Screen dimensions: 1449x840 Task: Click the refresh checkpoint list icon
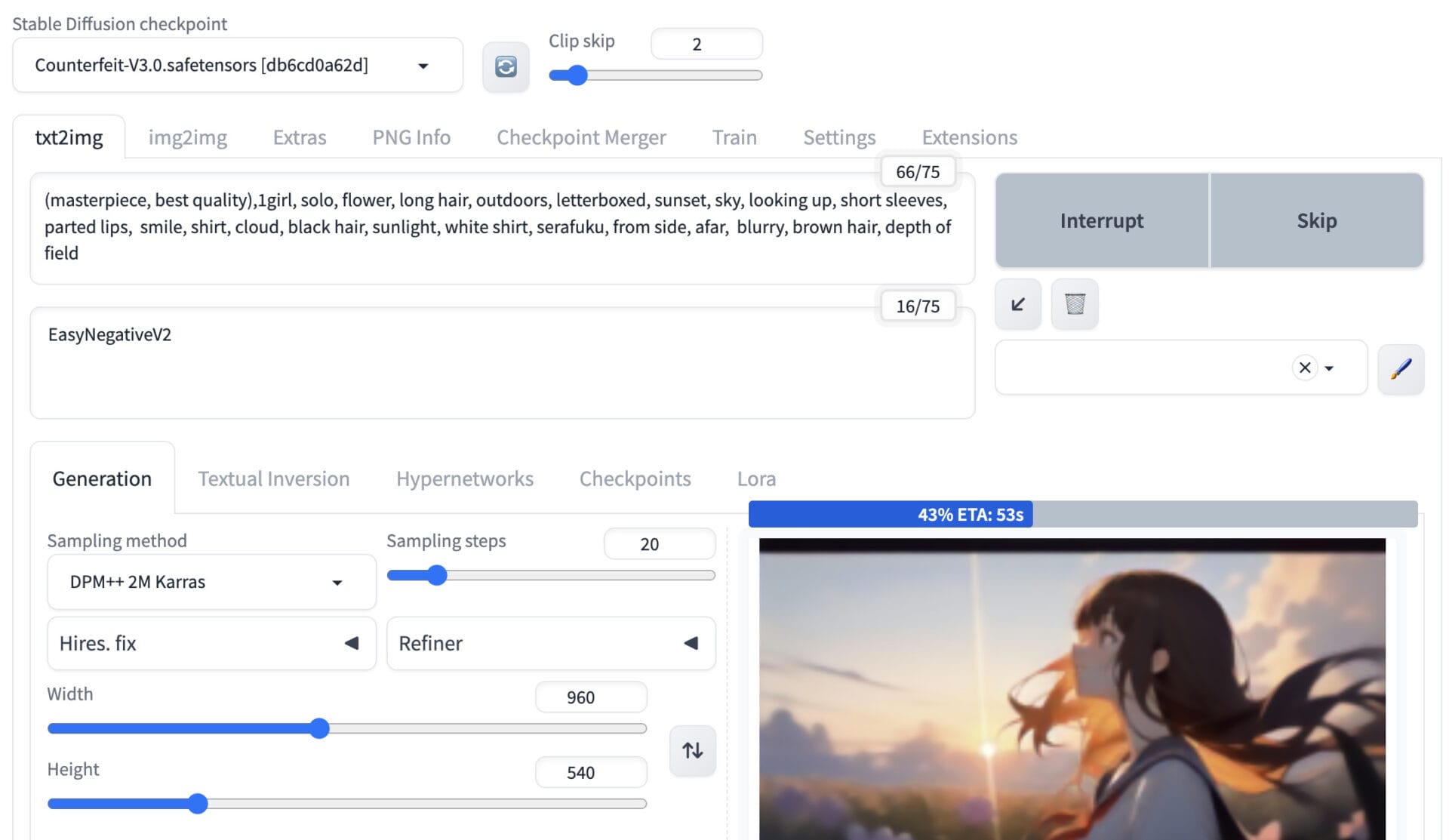[506, 67]
